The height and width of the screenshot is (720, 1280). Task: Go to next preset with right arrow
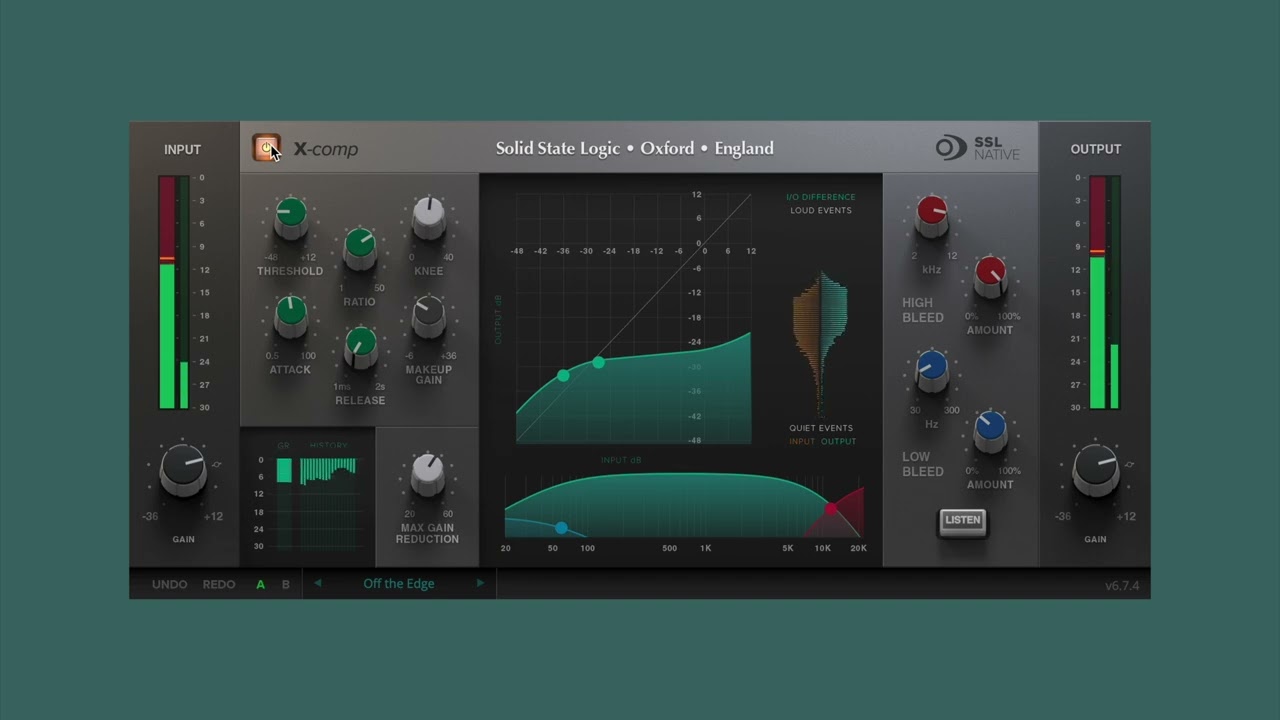coord(480,583)
